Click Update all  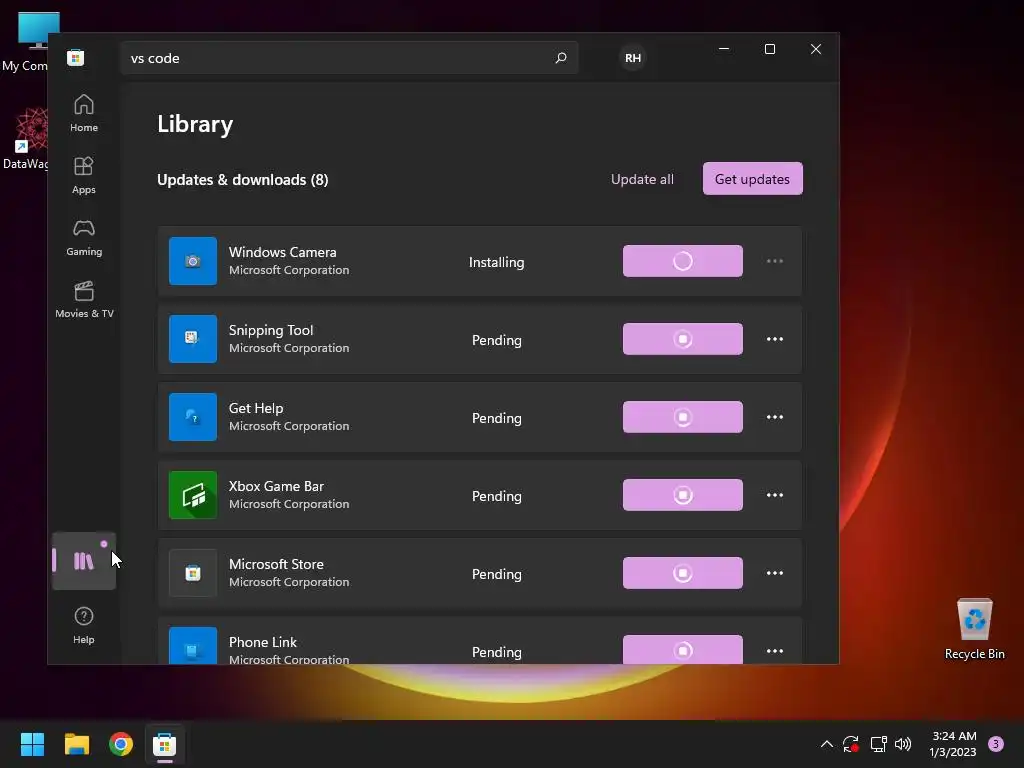point(642,179)
